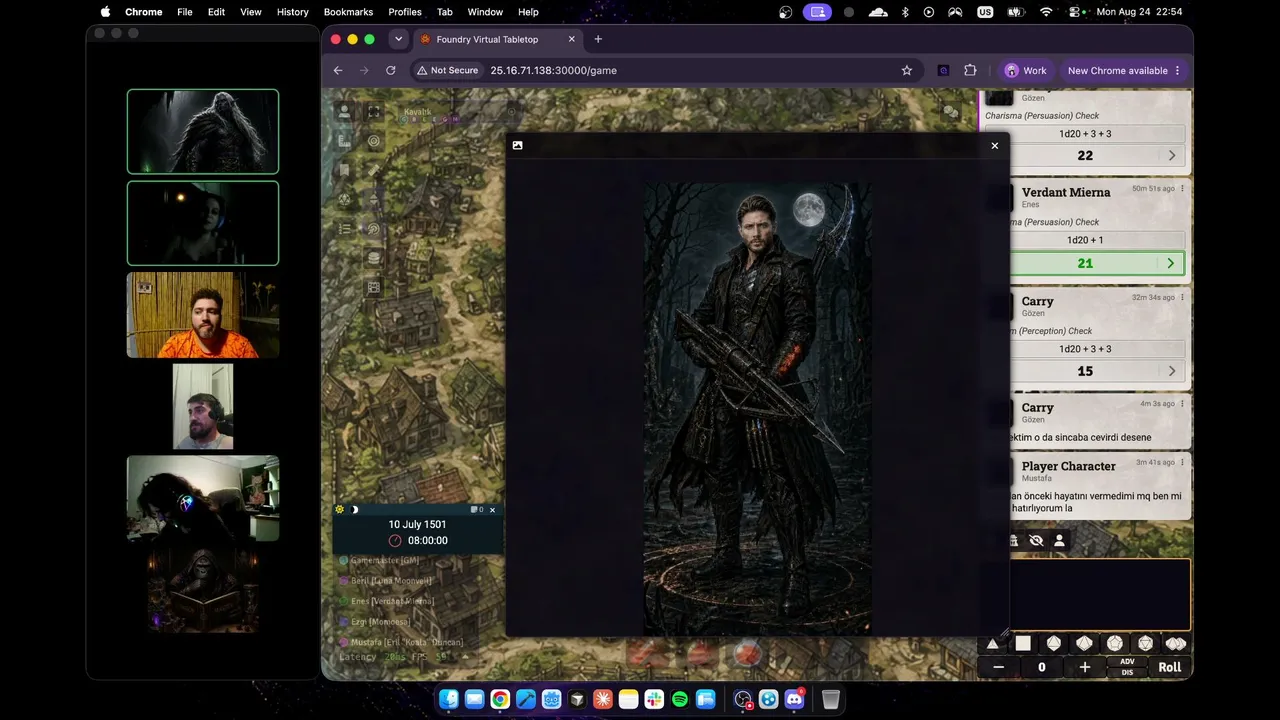Open the notes counter in calendar widget
This screenshot has height=720, width=1280.
477,510
